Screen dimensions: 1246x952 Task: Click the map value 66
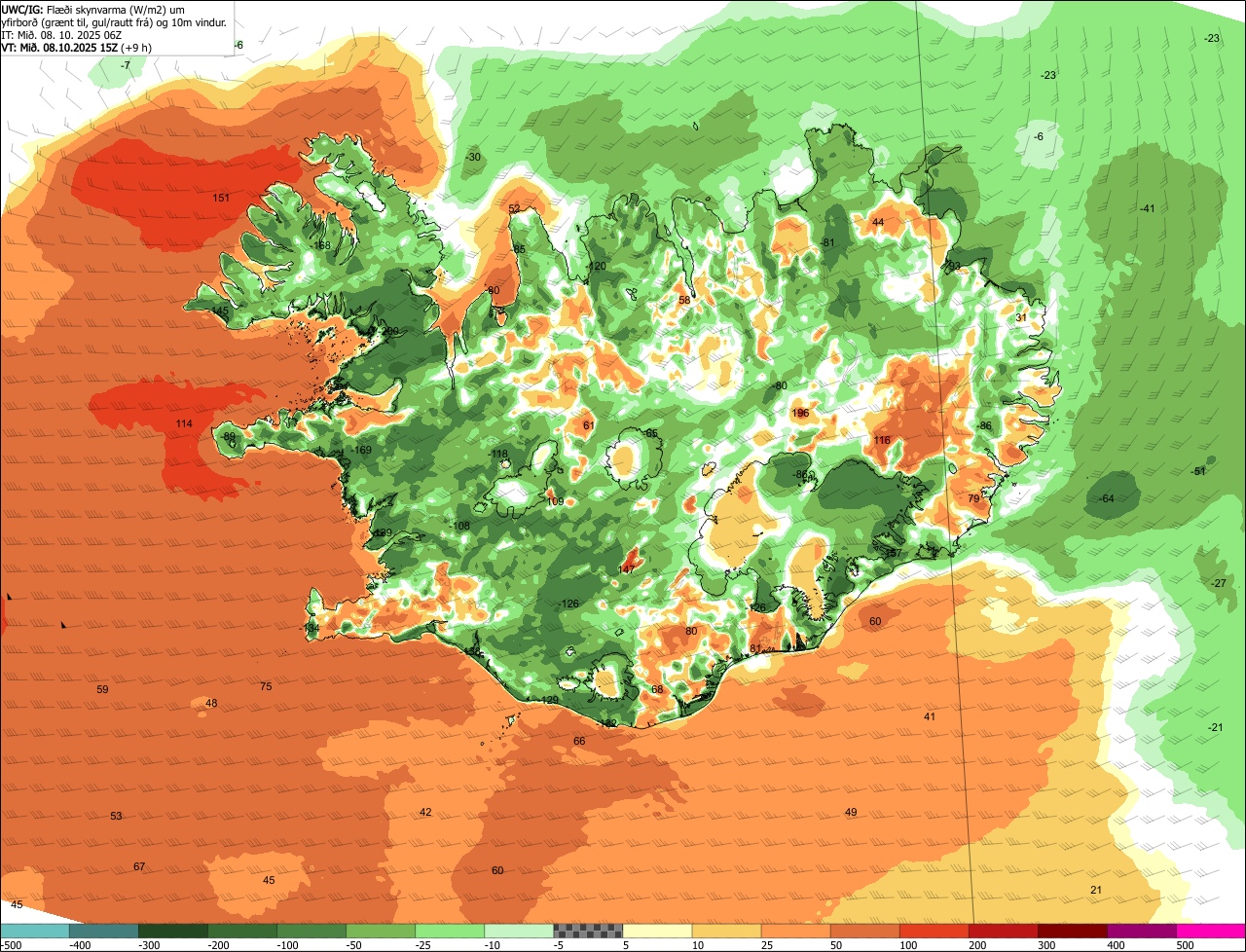(x=579, y=741)
